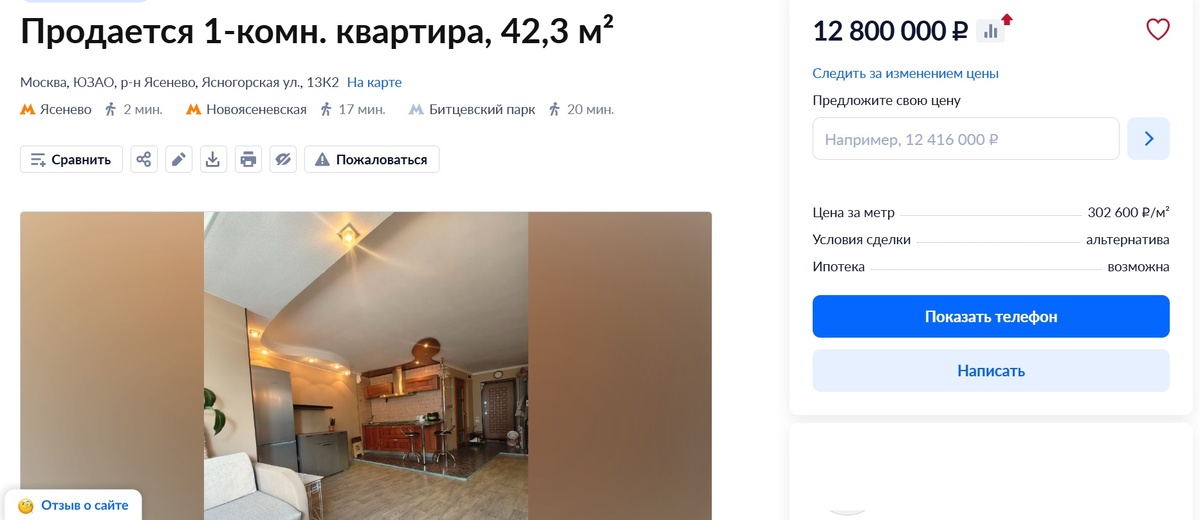Open price history chart icon
Viewport: 1200px width, 520px height.
click(991, 31)
